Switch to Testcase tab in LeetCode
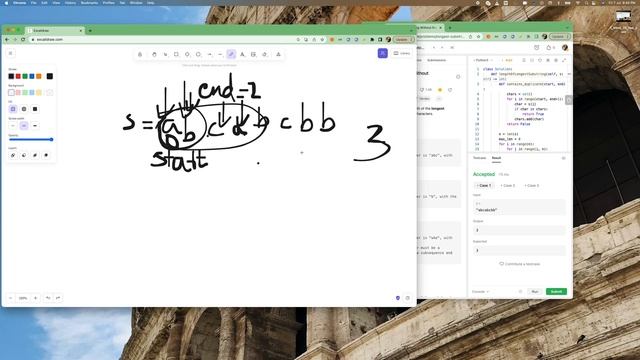Viewport: 640px width, 360px height. coord(479,158)
